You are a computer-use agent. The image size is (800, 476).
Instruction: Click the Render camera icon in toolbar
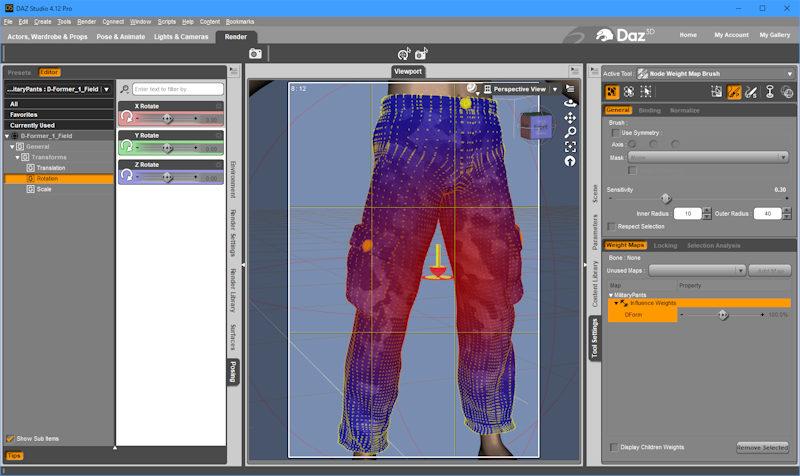255,54
